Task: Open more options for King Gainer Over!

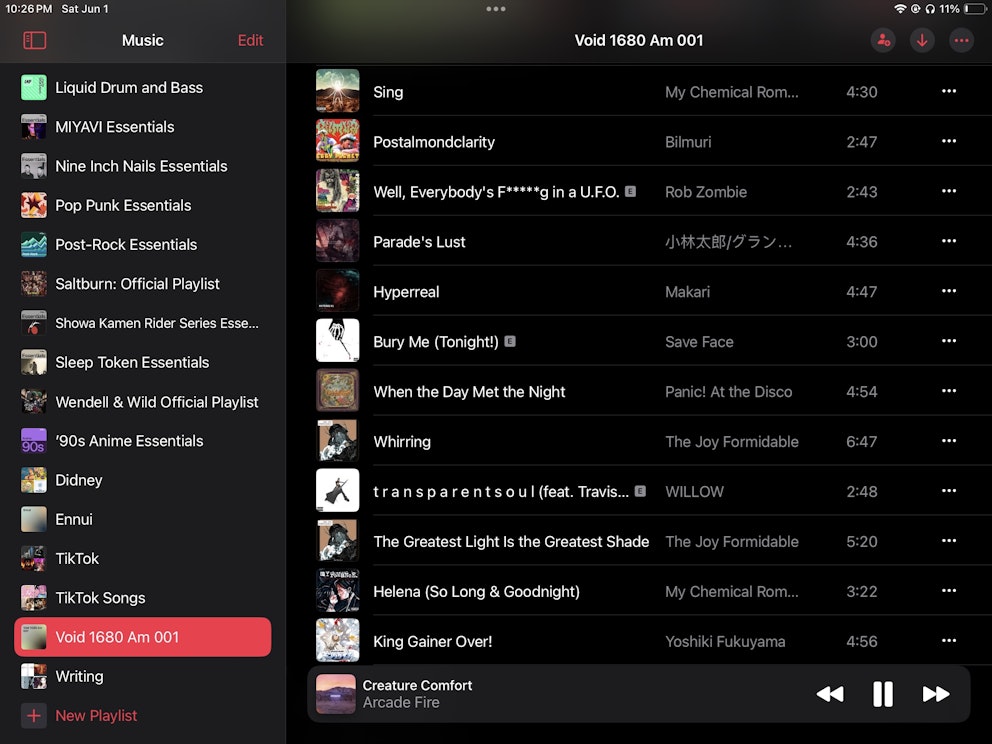Action: (948, 641)
